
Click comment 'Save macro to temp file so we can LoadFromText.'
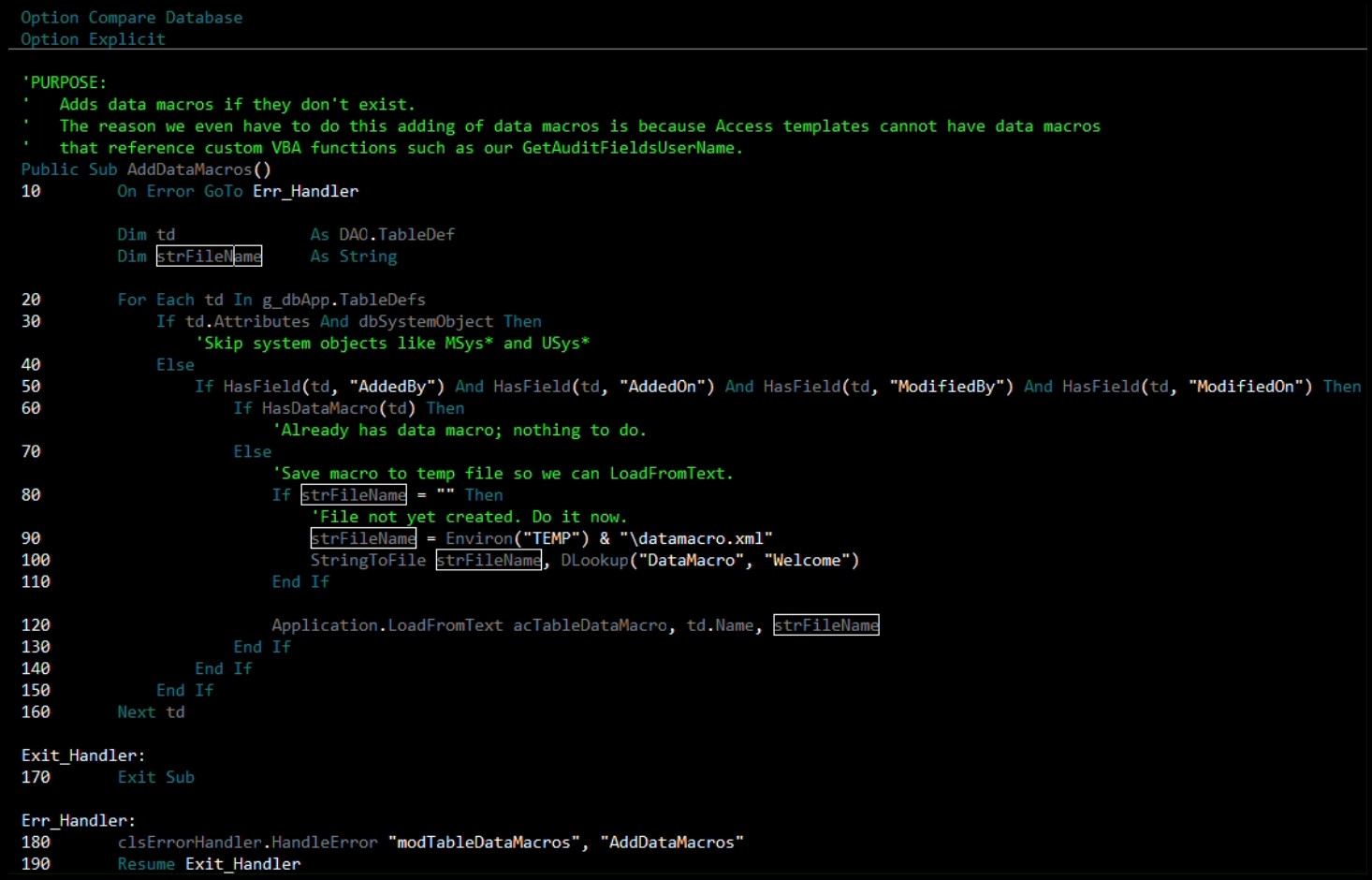tap(503, 474)
